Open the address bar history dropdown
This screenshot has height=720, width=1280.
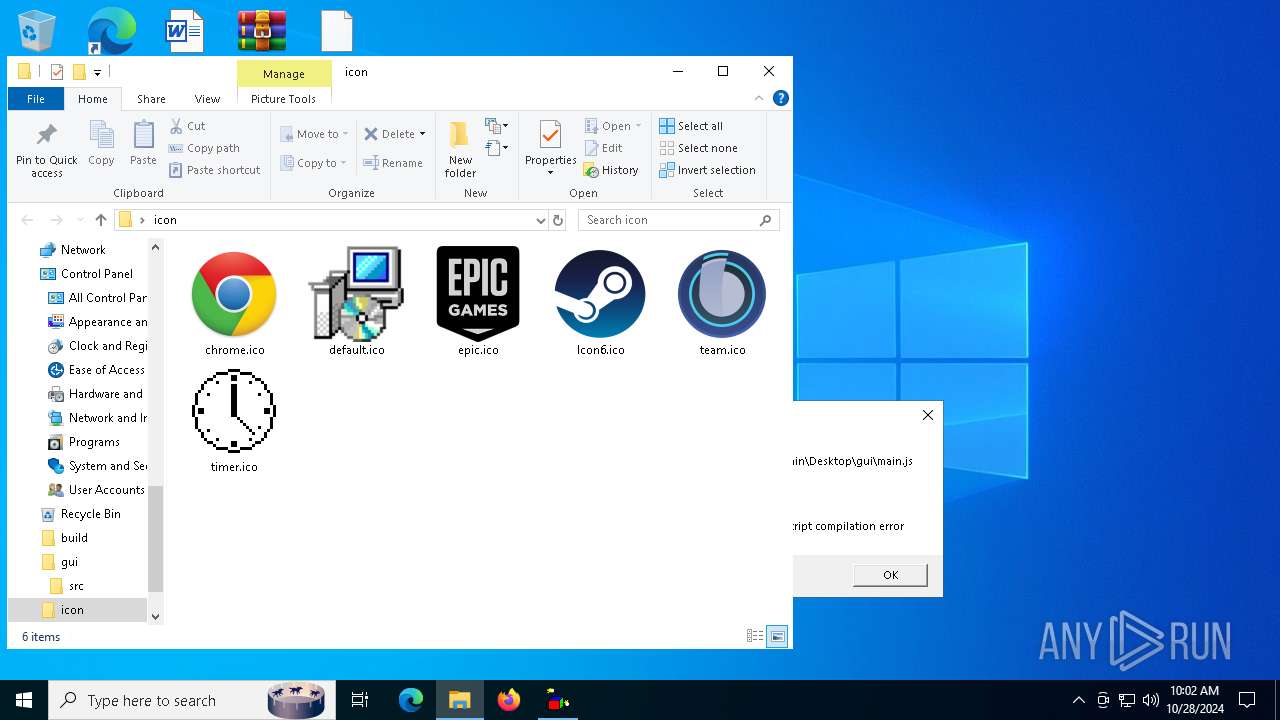(x=540, y=220)
